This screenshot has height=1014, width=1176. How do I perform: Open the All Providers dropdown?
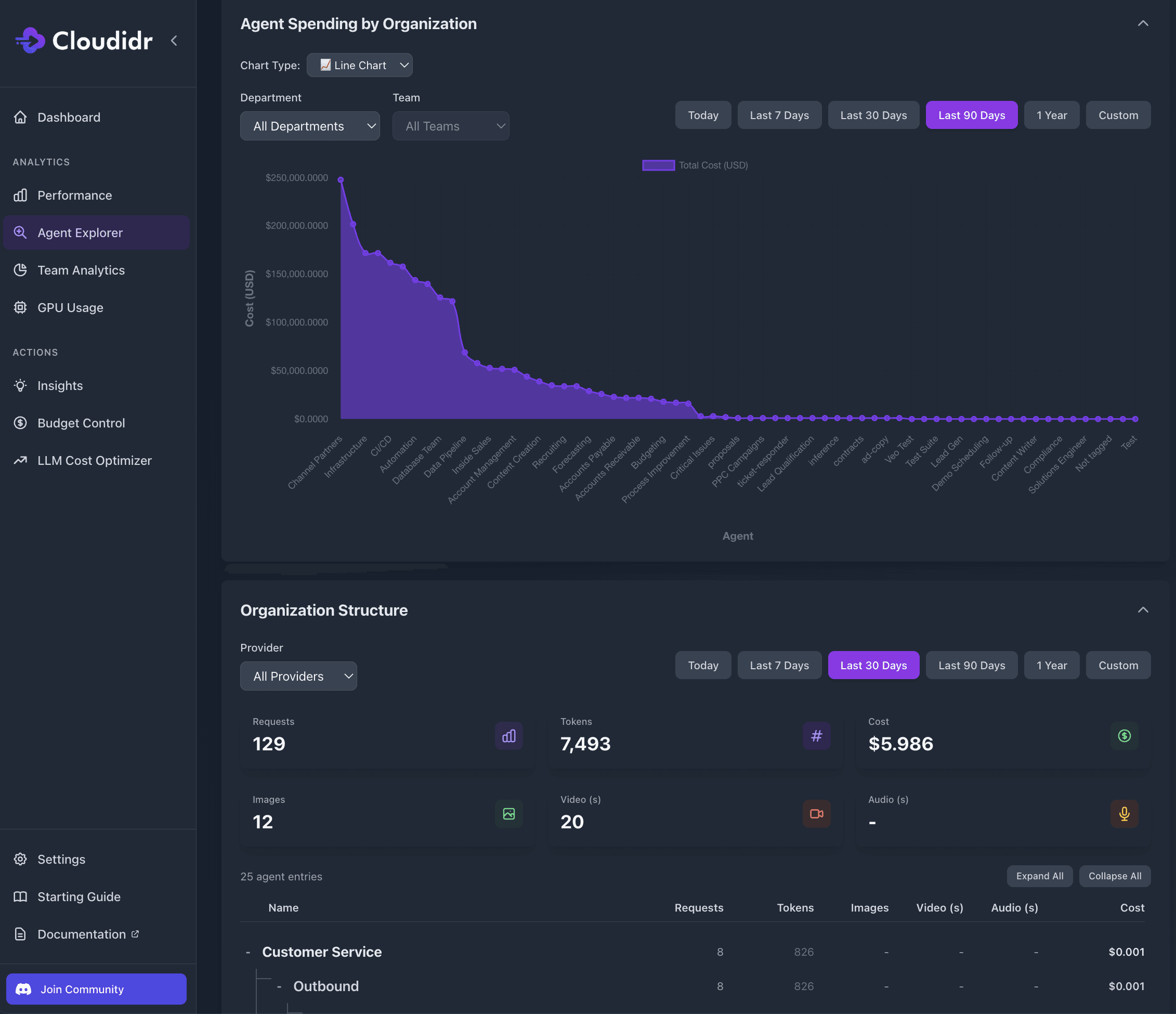[298, 676]
